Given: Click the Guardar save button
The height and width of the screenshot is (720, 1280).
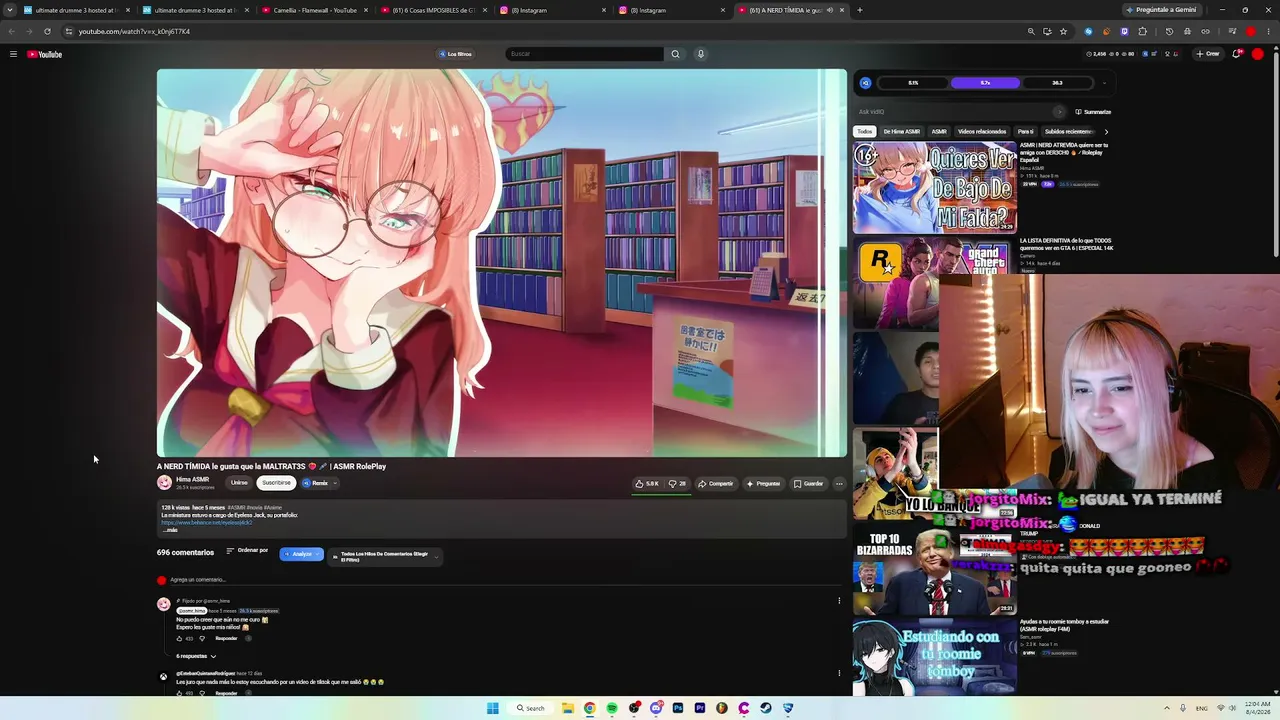Looking at the screenshot, I should click(x=808, y=484).
